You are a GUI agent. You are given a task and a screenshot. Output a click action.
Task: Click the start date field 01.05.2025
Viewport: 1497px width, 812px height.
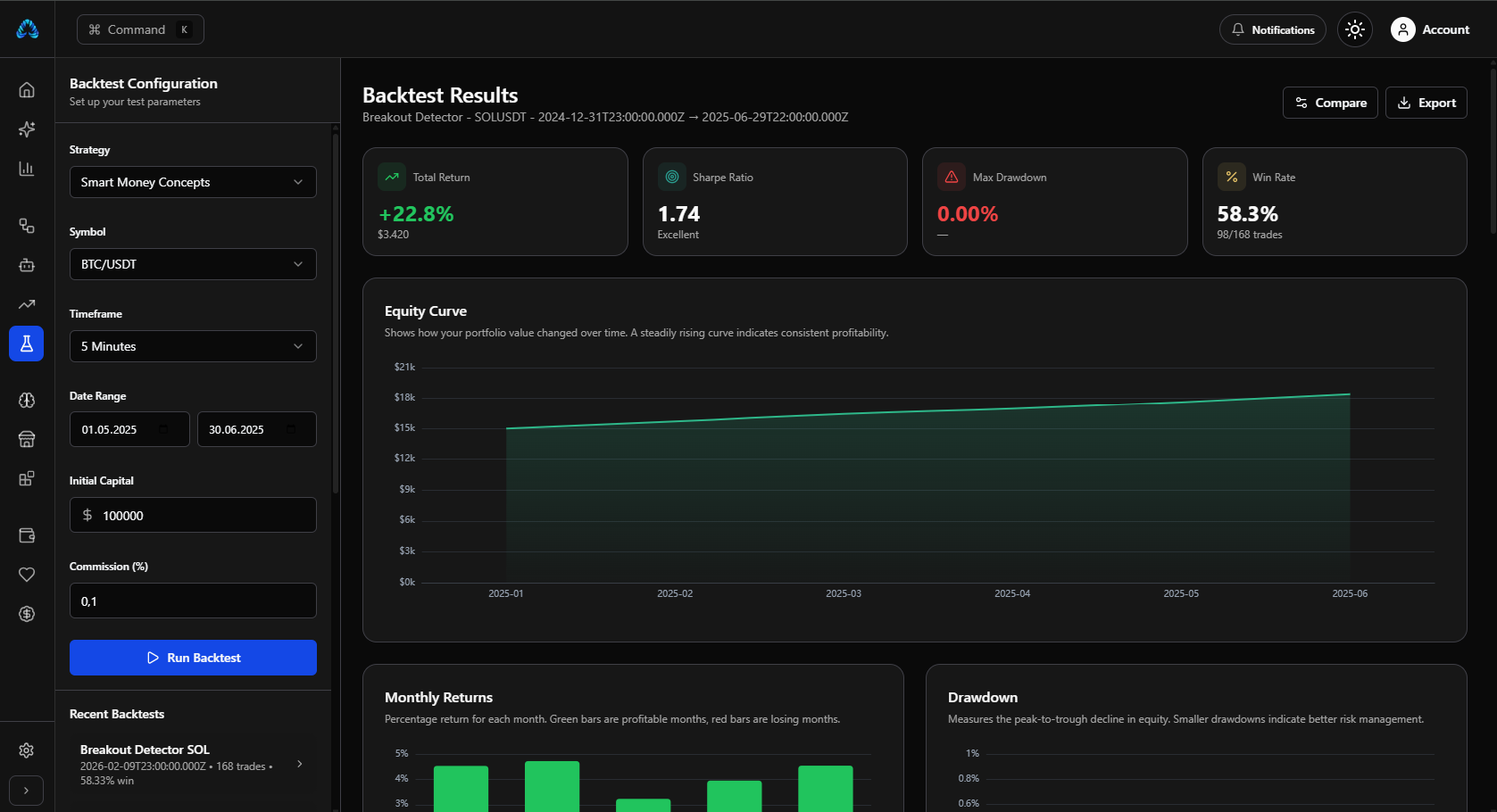coord(129,429)
